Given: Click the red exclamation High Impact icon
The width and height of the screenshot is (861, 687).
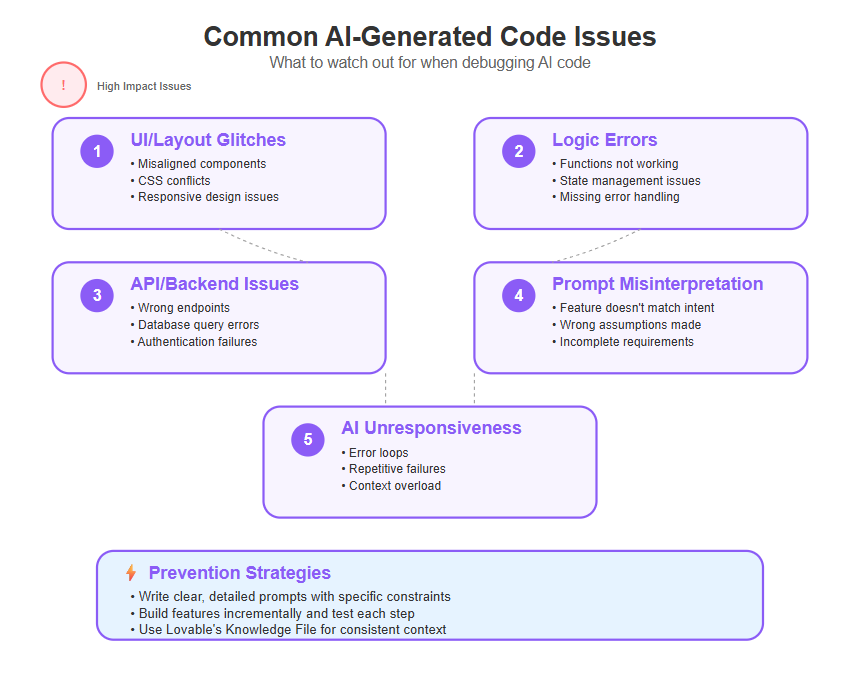Looking at the screenshot, I should point(64,85).
